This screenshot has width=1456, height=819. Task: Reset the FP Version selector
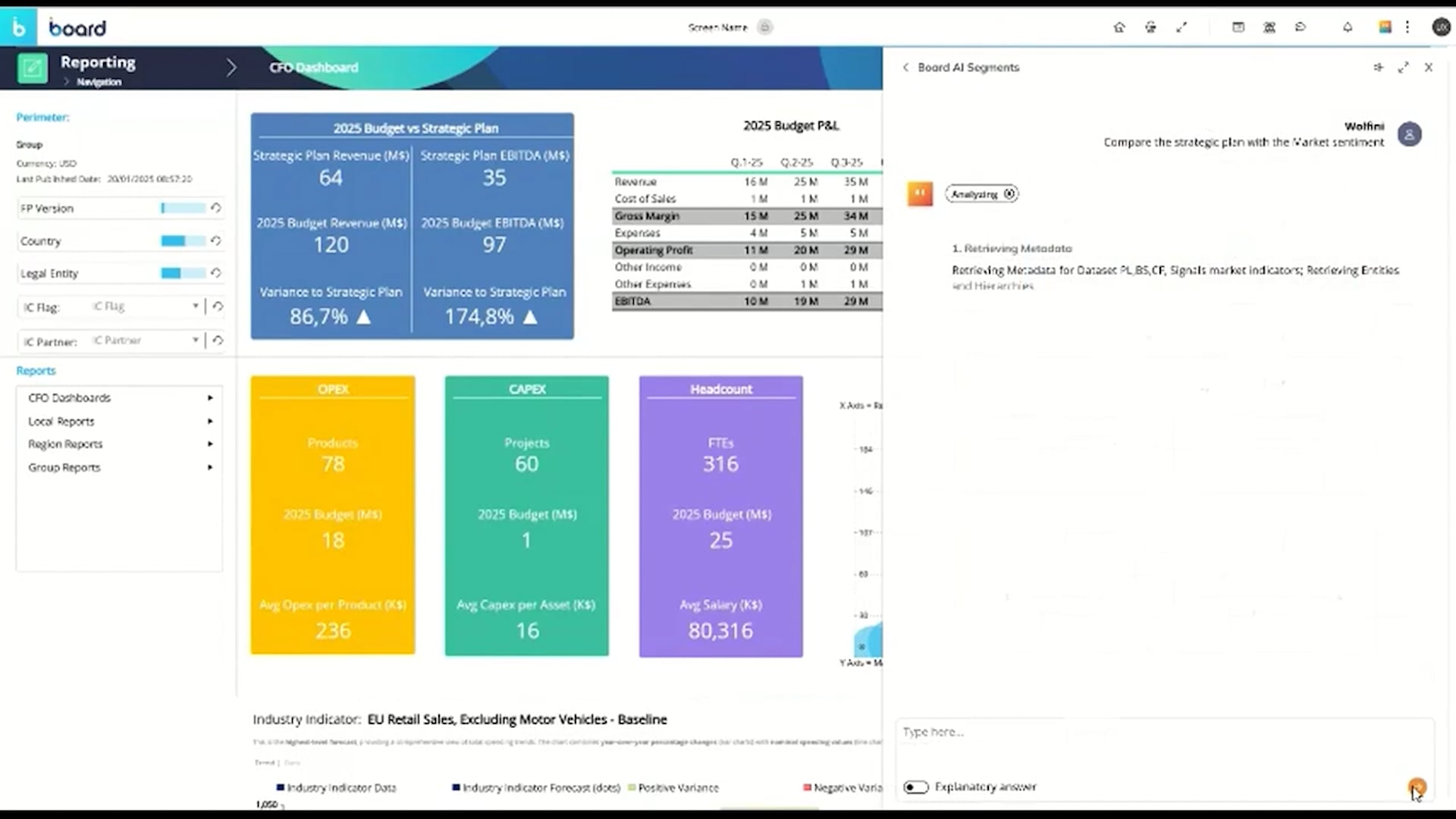[x=216, y=208]
